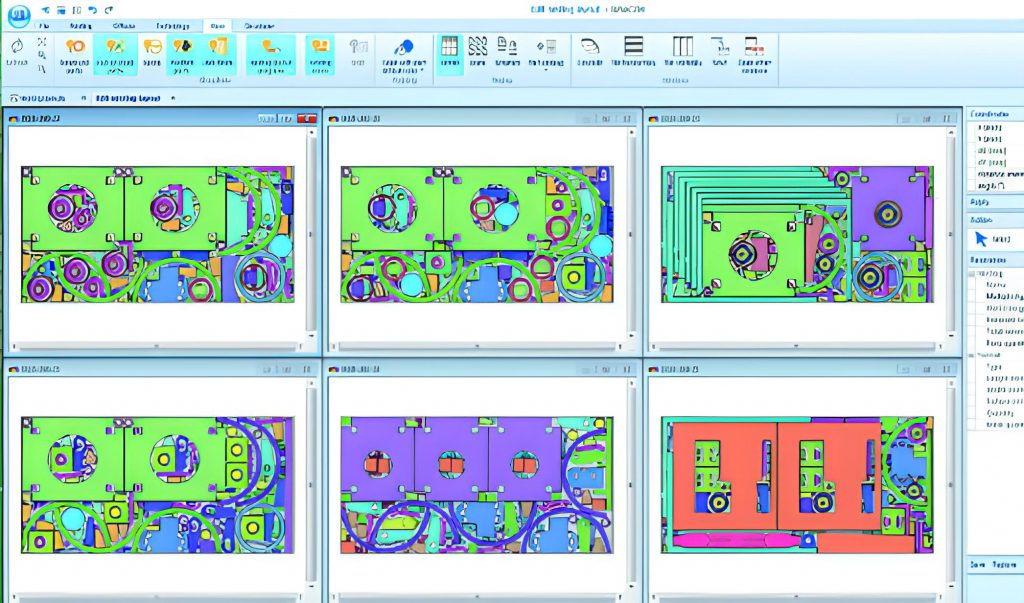Viewport: 1024px width, 603px height.
Task: Collapse the first tree node in right panel
Action: click(x=973, y=273)
